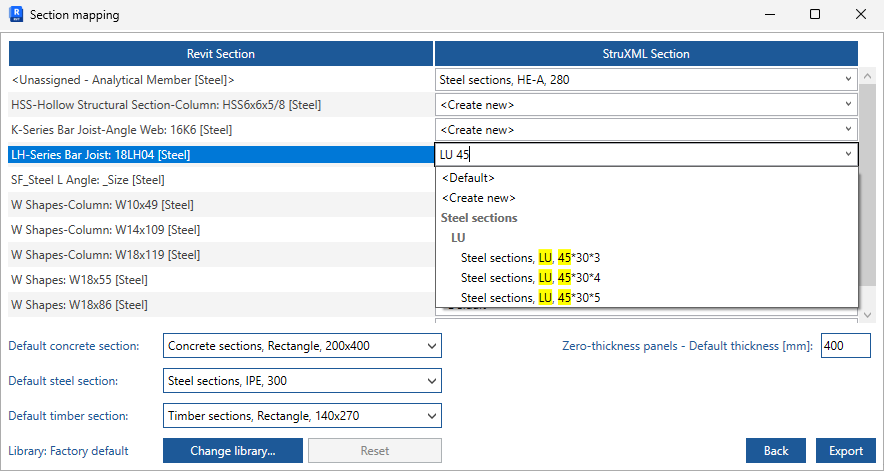Close the Section mapping dialog
Viewport: 884px width, 471px height.
(861, 15)
